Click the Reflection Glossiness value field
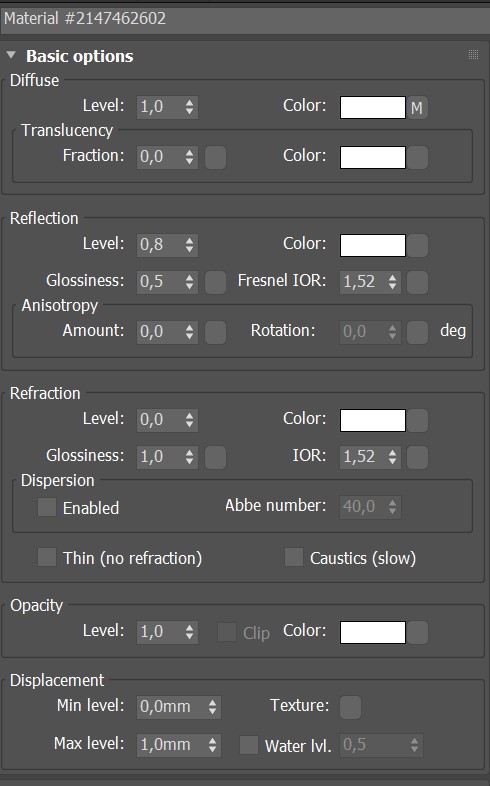 [160, 282]
